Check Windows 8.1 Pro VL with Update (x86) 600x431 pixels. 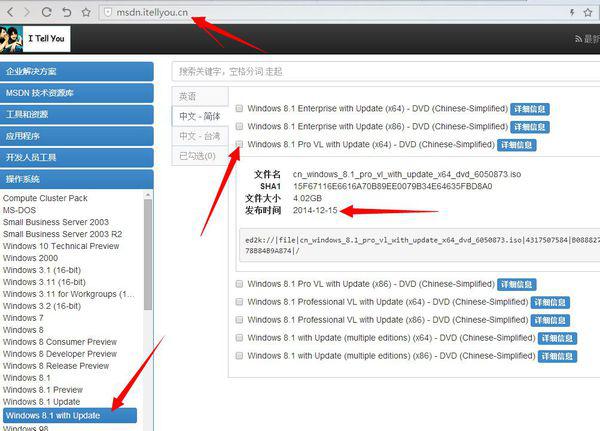(239, 284)
